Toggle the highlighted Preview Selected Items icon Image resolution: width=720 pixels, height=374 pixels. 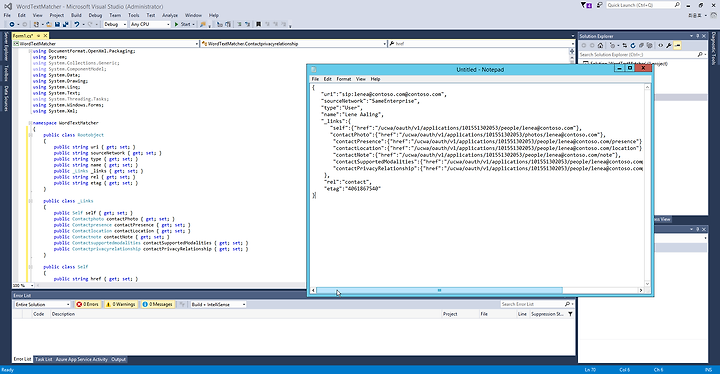[677, 45]
